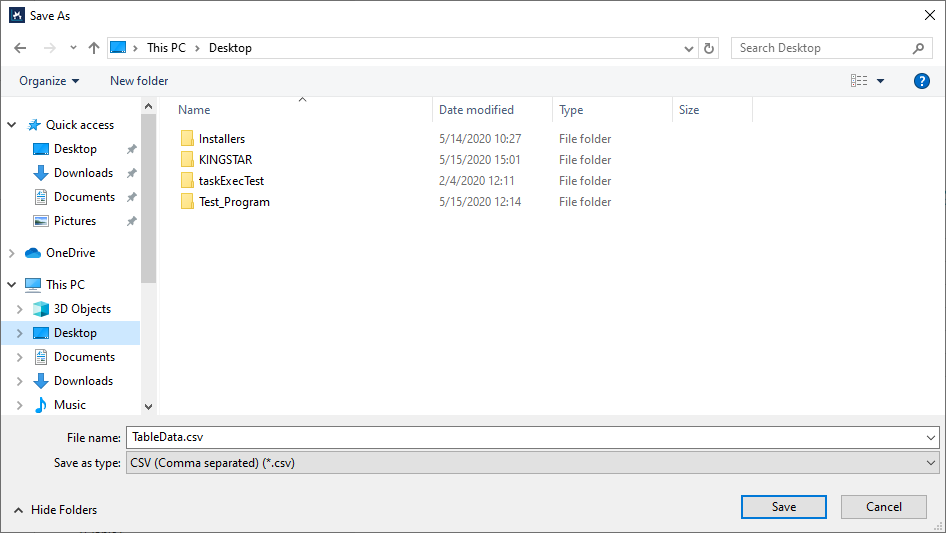Screen dimensions: 946x533
Task: Click the navigation pane scrollbar down arrow
Action: point(149,407)
